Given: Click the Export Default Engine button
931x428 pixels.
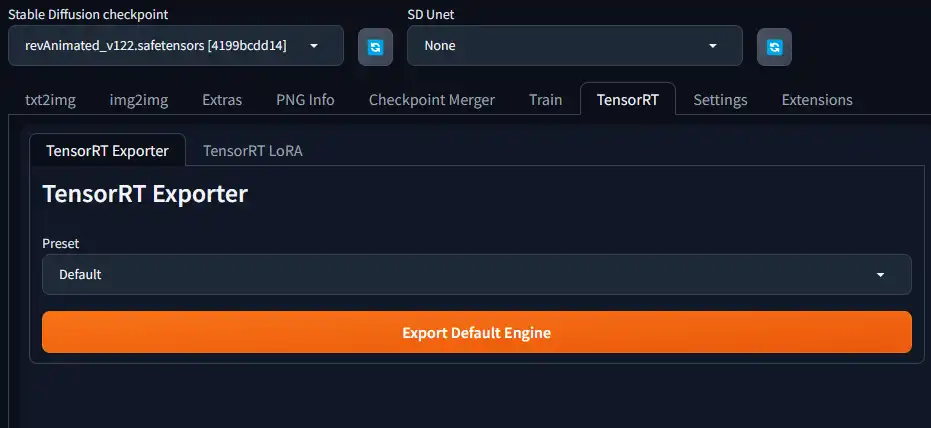Looking at the screenshot, I should click(x=476, y=332).
